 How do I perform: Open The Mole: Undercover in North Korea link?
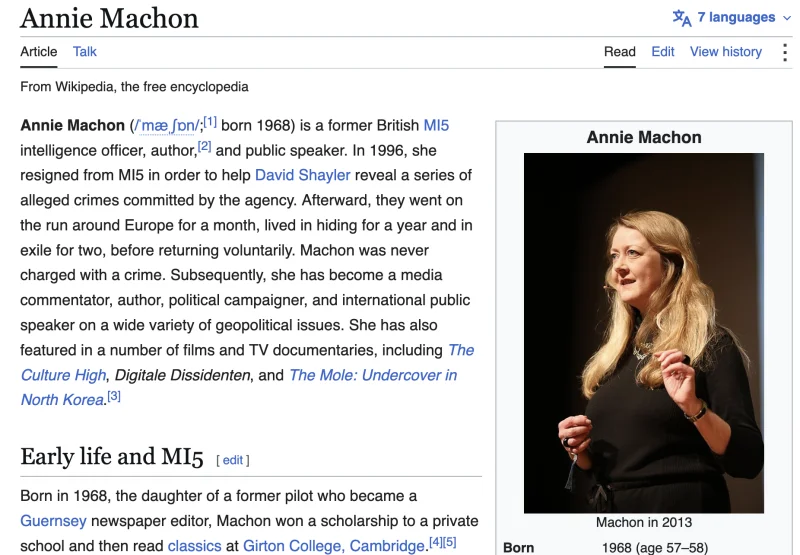click(x=239, y=388)
